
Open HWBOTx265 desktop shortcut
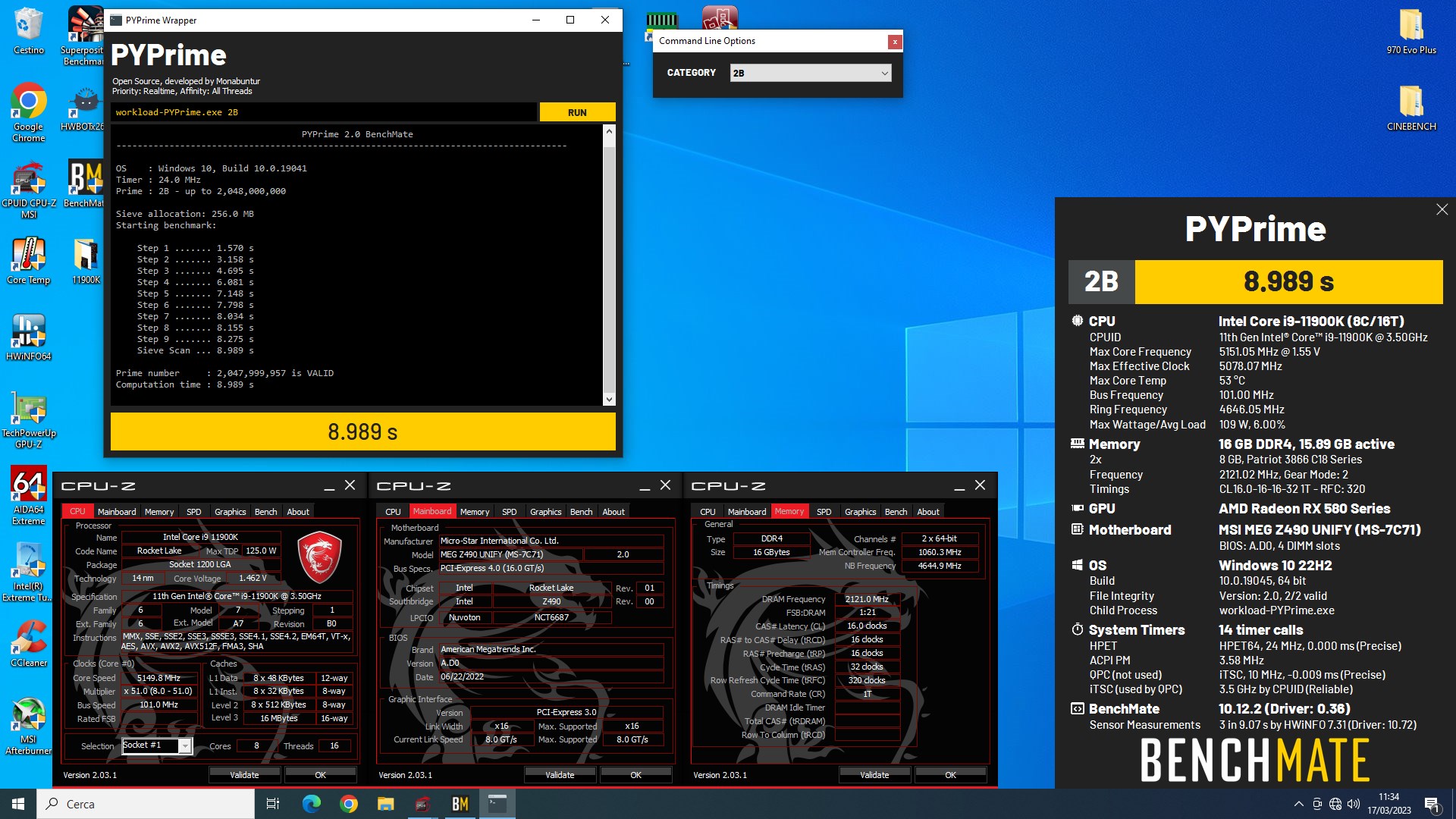[83, 107]
